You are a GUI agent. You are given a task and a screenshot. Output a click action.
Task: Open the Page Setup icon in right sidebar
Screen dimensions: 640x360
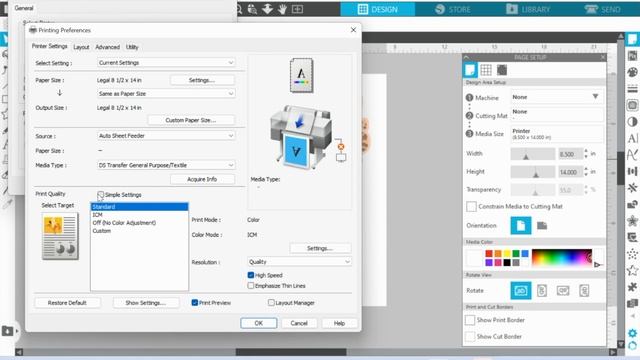click(x=632, y=40)
